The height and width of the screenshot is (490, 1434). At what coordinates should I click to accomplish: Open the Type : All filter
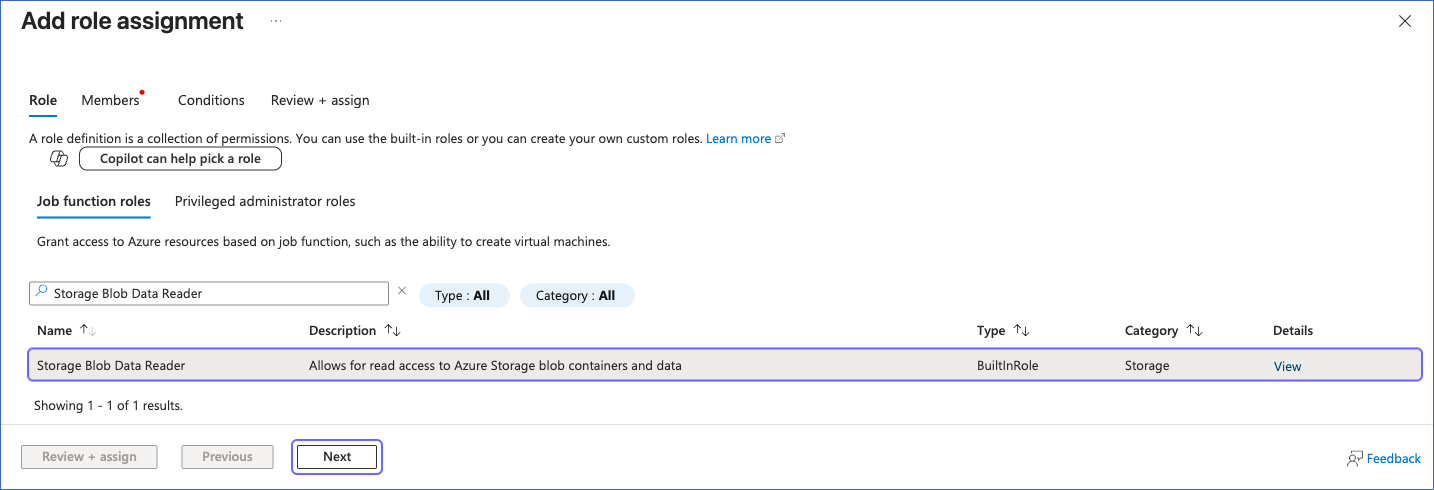point(464,295)
